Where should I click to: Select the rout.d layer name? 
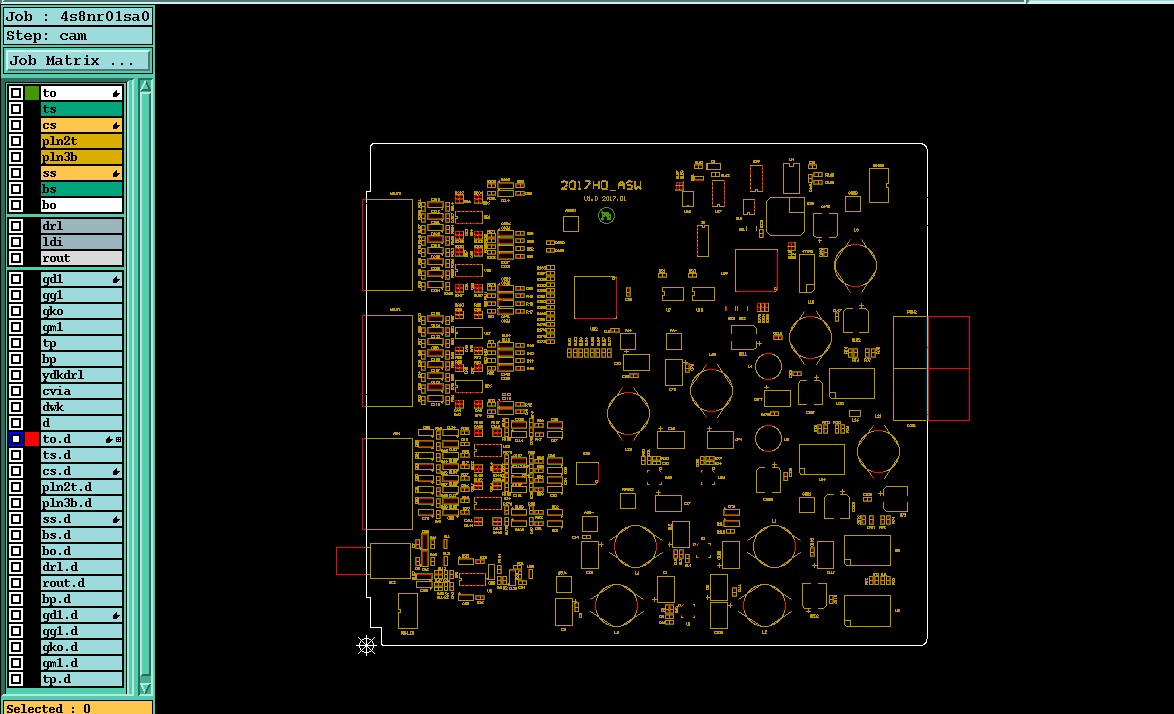click(x=82, y=583)
